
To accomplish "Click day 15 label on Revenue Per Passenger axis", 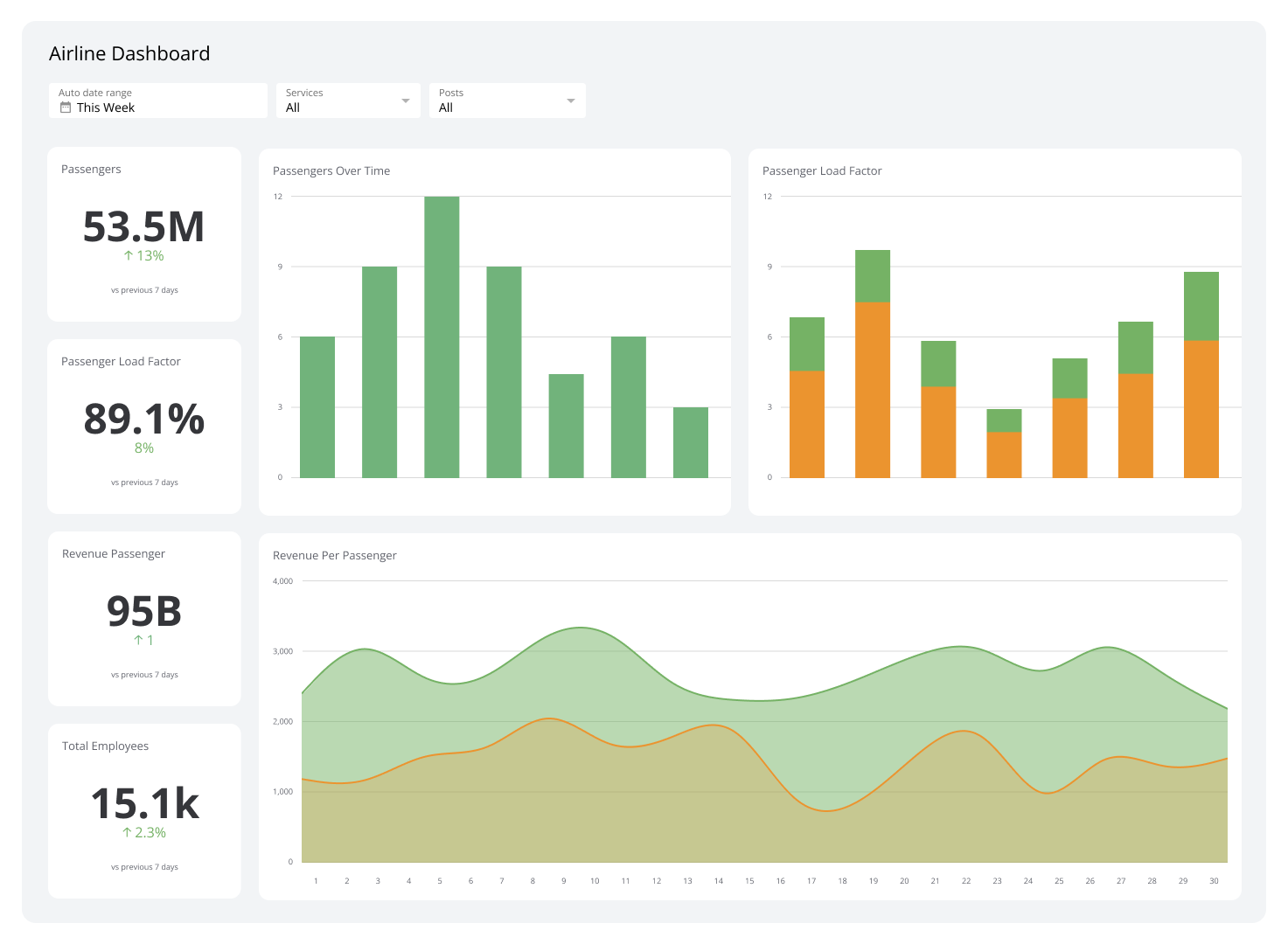I will coord(749,881).
